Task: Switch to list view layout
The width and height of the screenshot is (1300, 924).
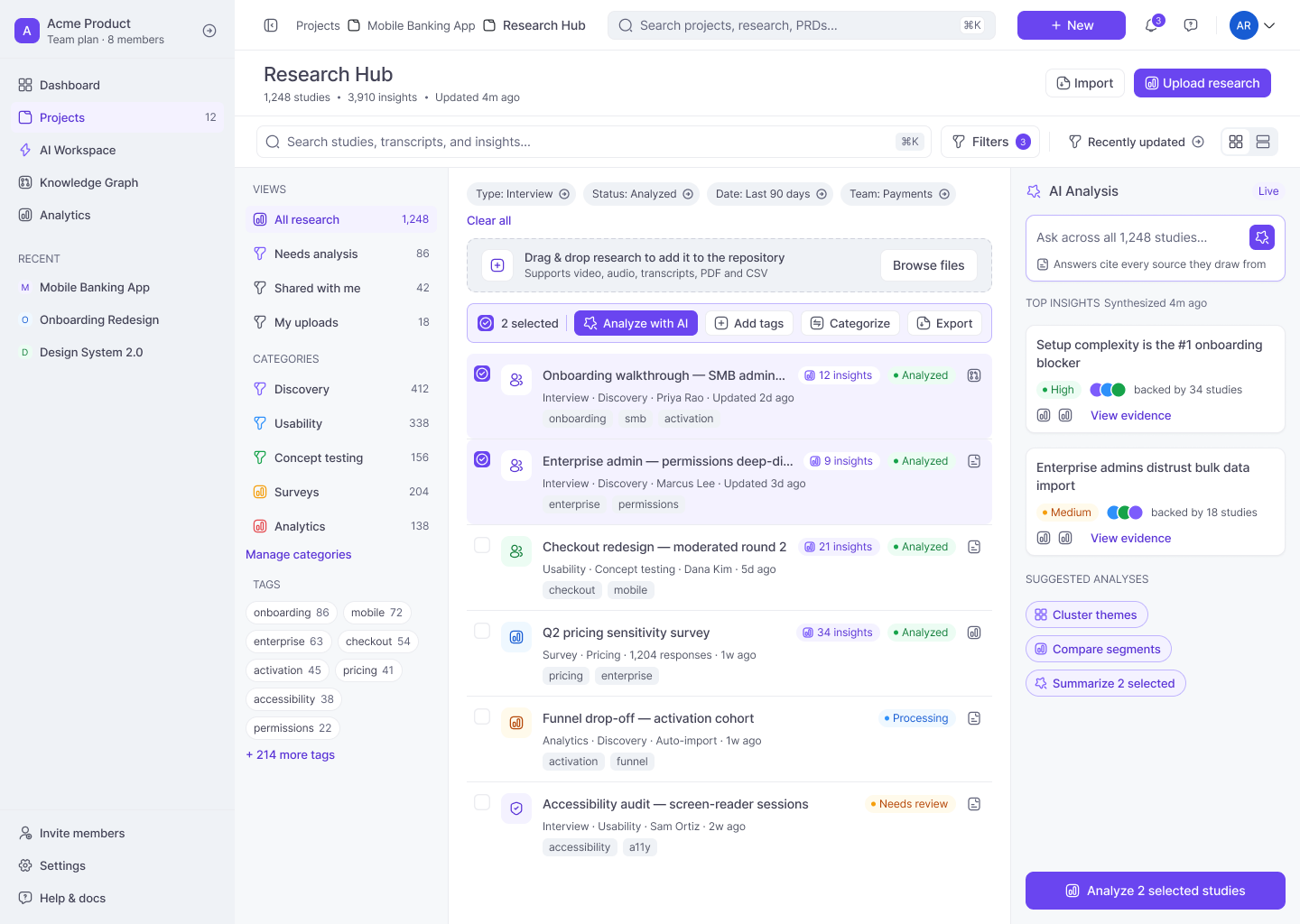Action: tap(1263, 142)
